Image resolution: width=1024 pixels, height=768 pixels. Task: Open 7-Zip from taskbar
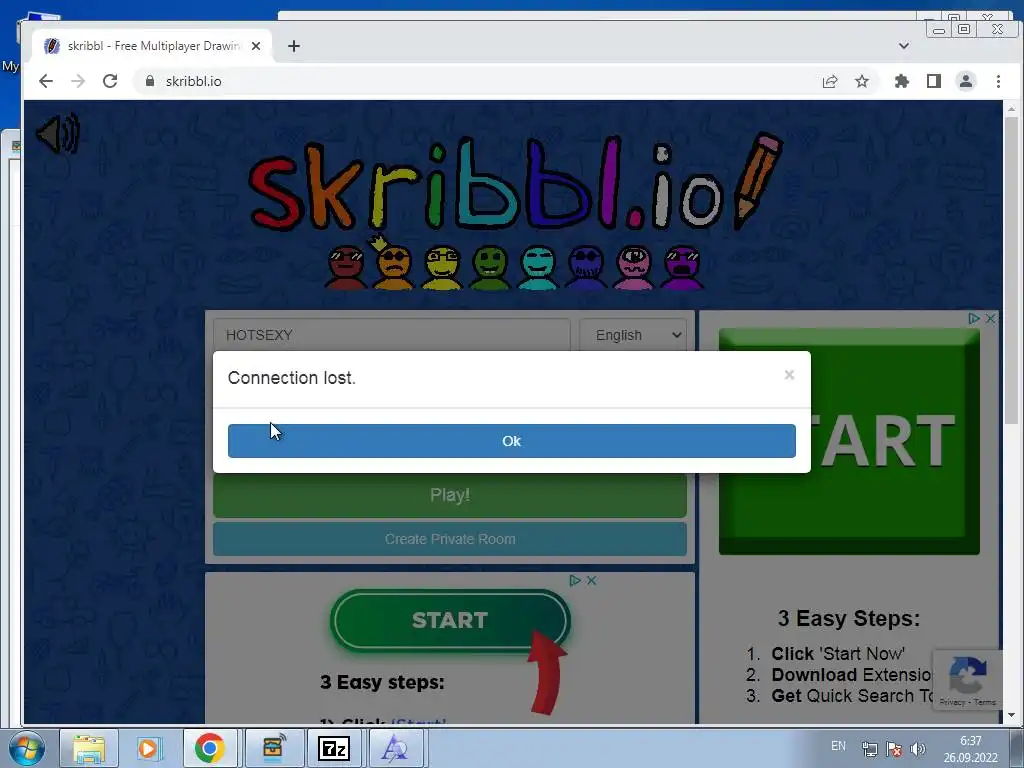[334, 748]
